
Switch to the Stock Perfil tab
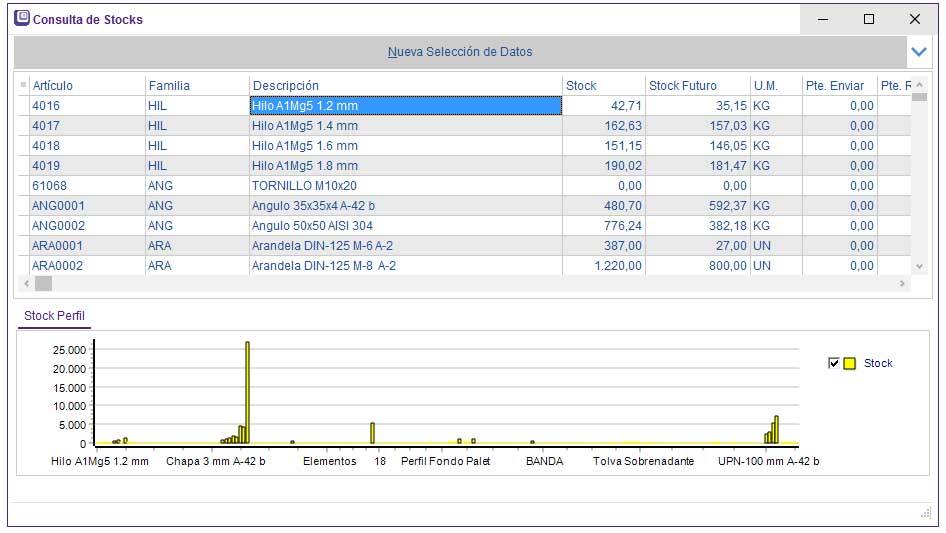[54, 316]
